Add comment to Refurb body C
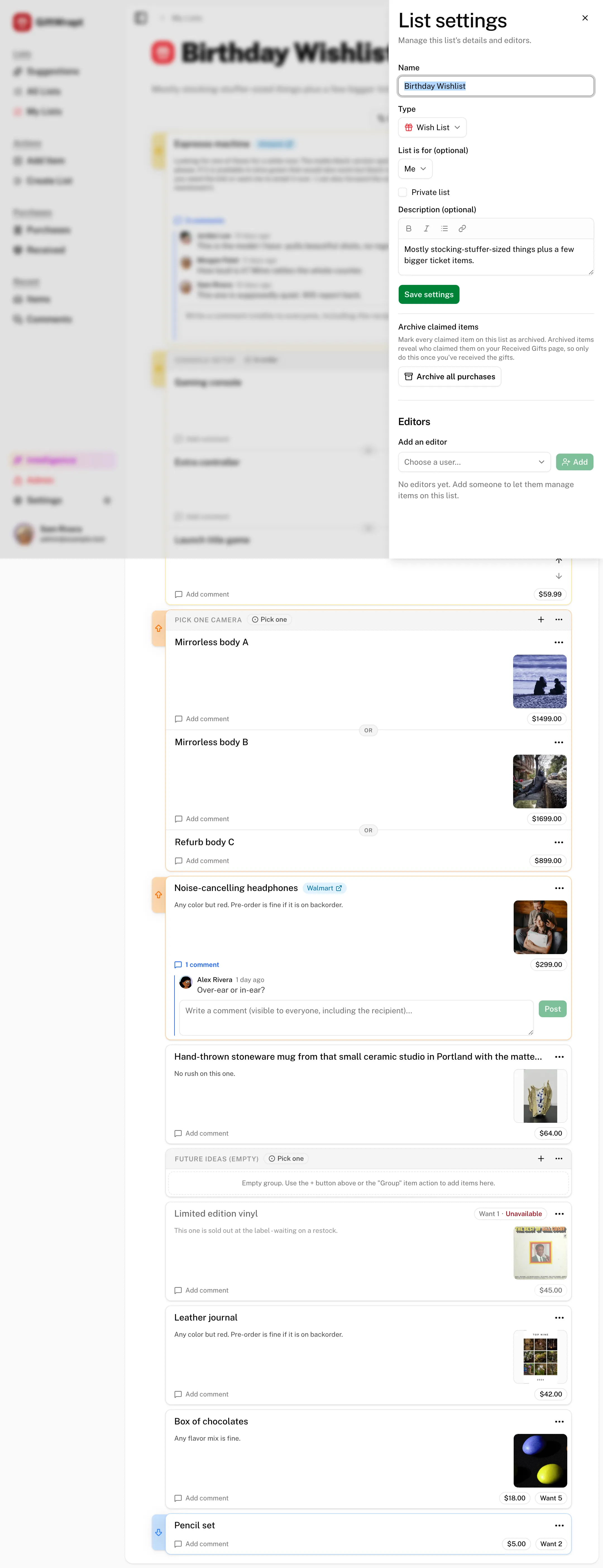The image size is (603, 1568). 202,861
